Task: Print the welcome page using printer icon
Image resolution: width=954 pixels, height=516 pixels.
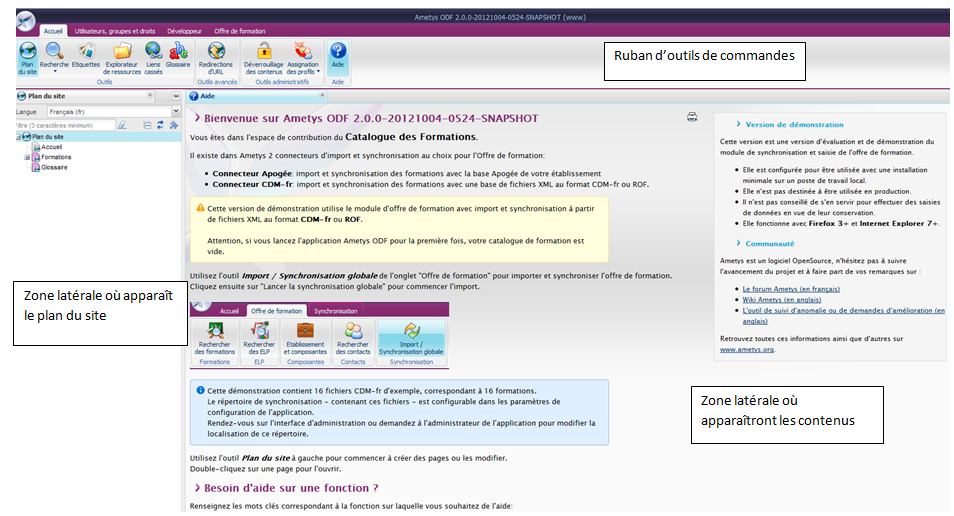Action: [x=692, y=117]
